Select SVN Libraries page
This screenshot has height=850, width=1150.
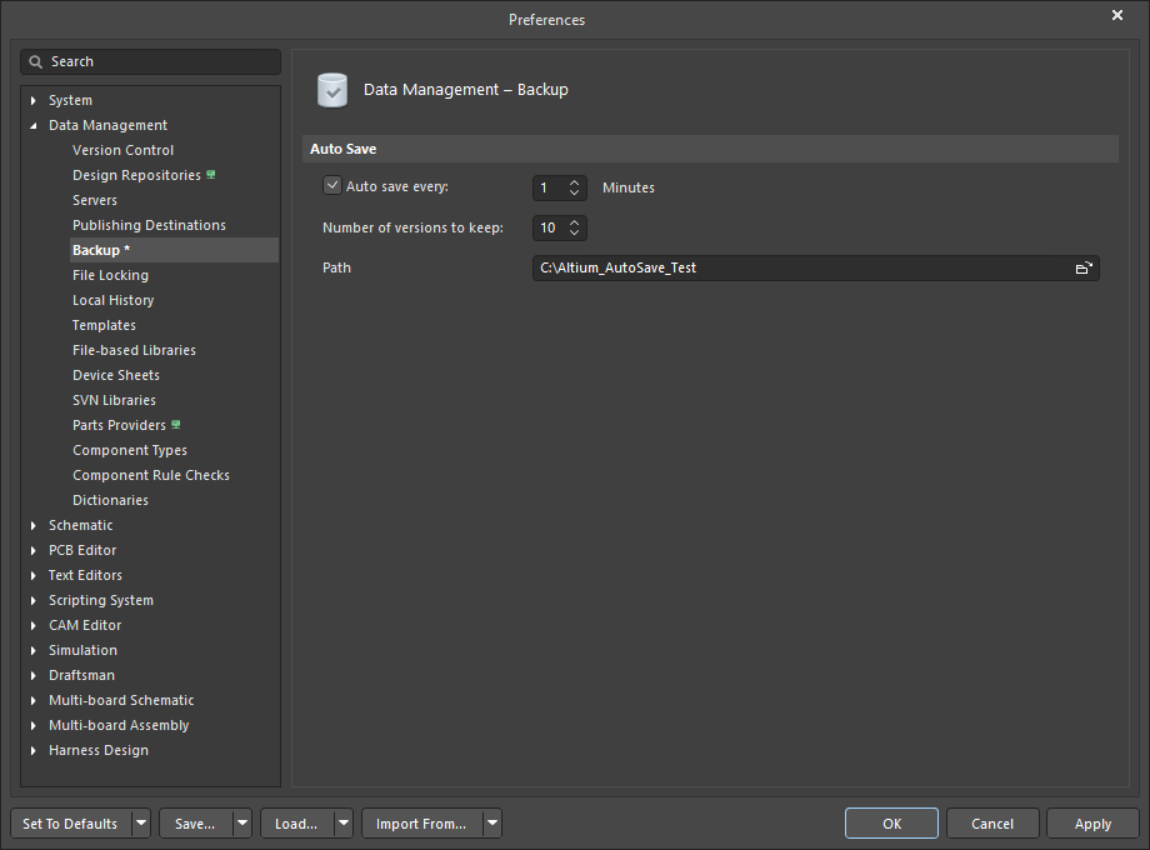114,400
